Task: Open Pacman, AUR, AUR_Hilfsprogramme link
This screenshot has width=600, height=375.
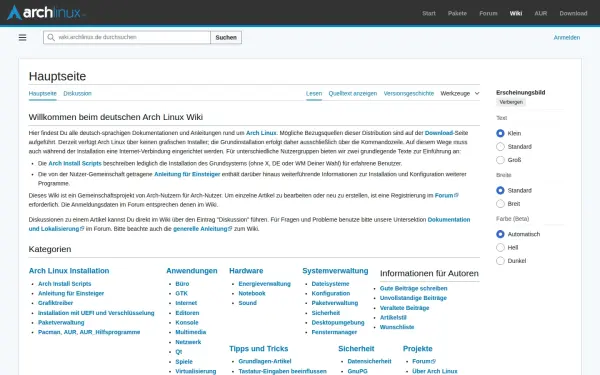Action: 89,332
